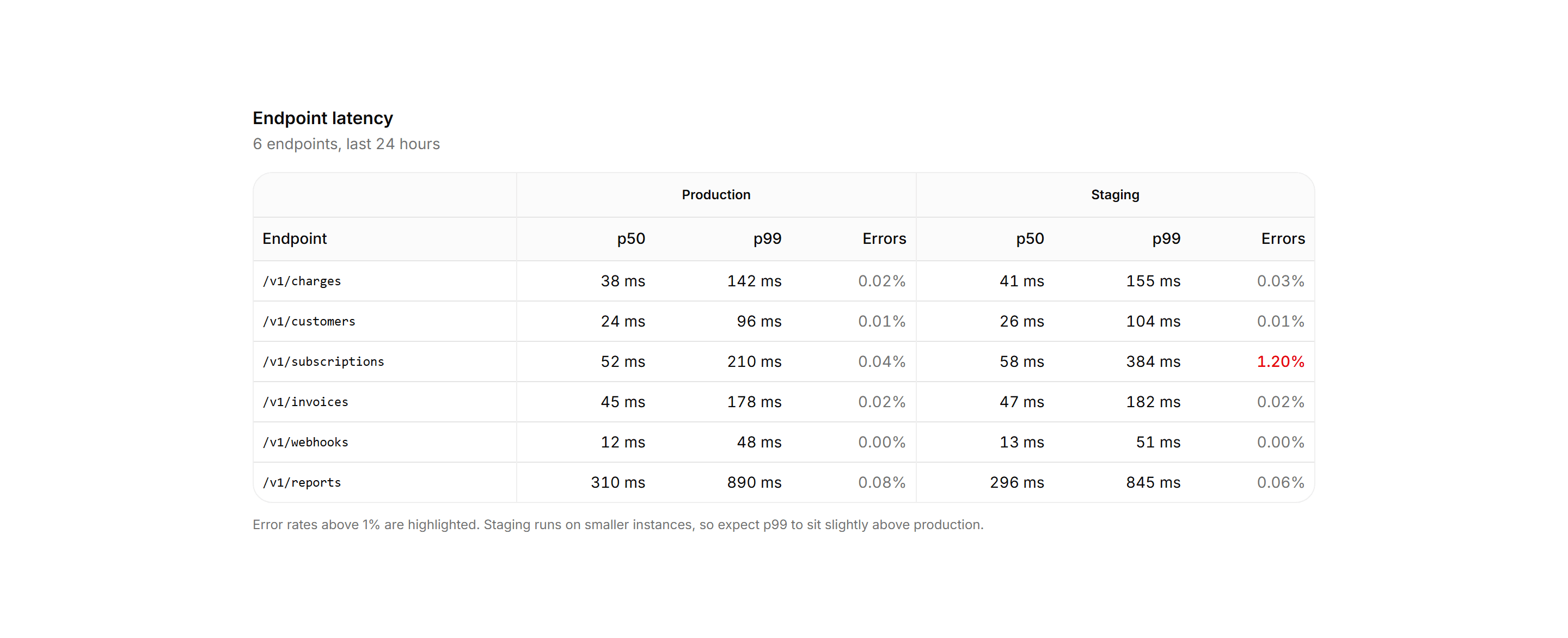Viewport: 1568px width, 638px height.
Task: Click the Production column group header
Action: pyautogui.click(x=716, y=195)
